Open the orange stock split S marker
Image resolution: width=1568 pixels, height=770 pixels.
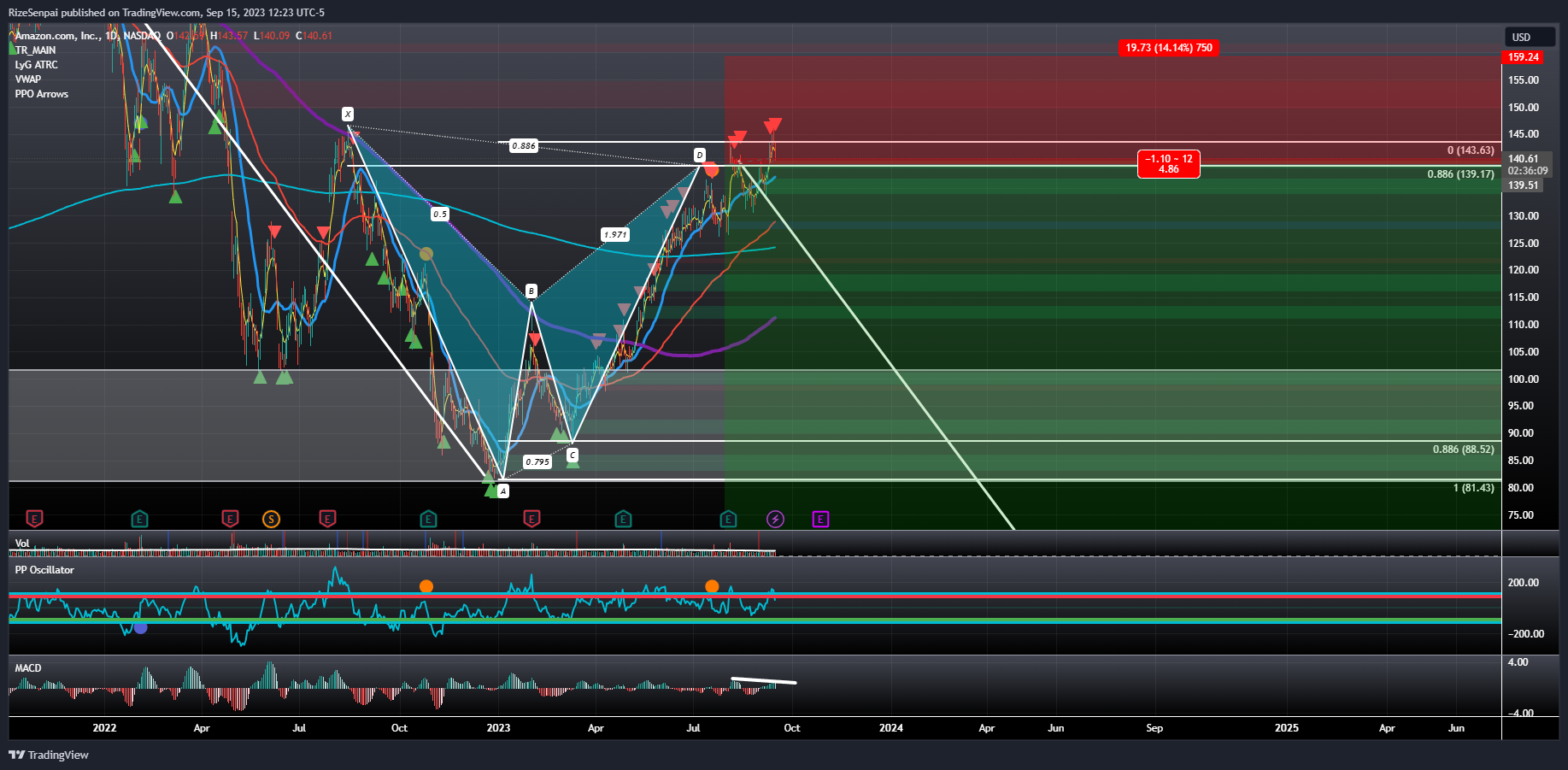point(271,519)
